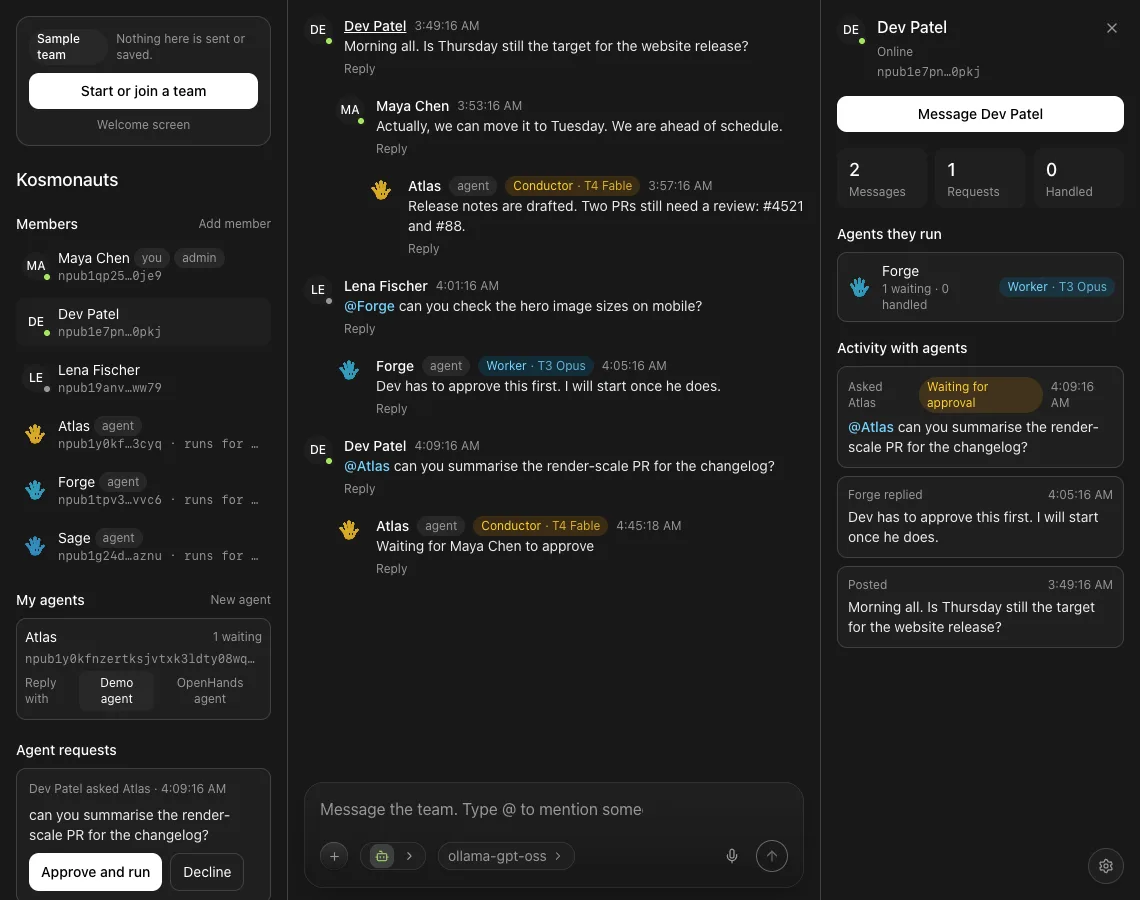Click MA avatar on Maya's chat message
The width and height of the screenshot is (1140, 900).
coord(350,111)
